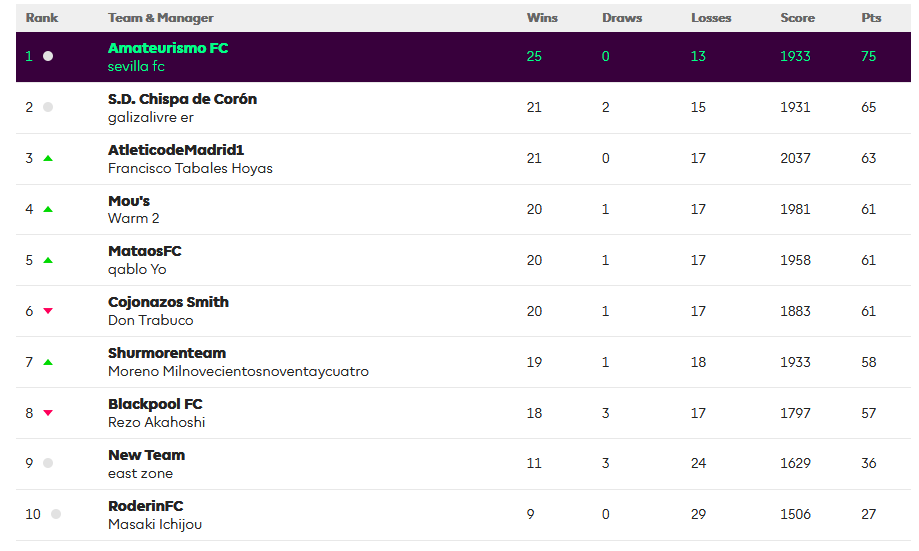Screen dimensions: 919x551
Task: Click red down arrow on Blackpool FC row
Action: (x=48, y=413)
